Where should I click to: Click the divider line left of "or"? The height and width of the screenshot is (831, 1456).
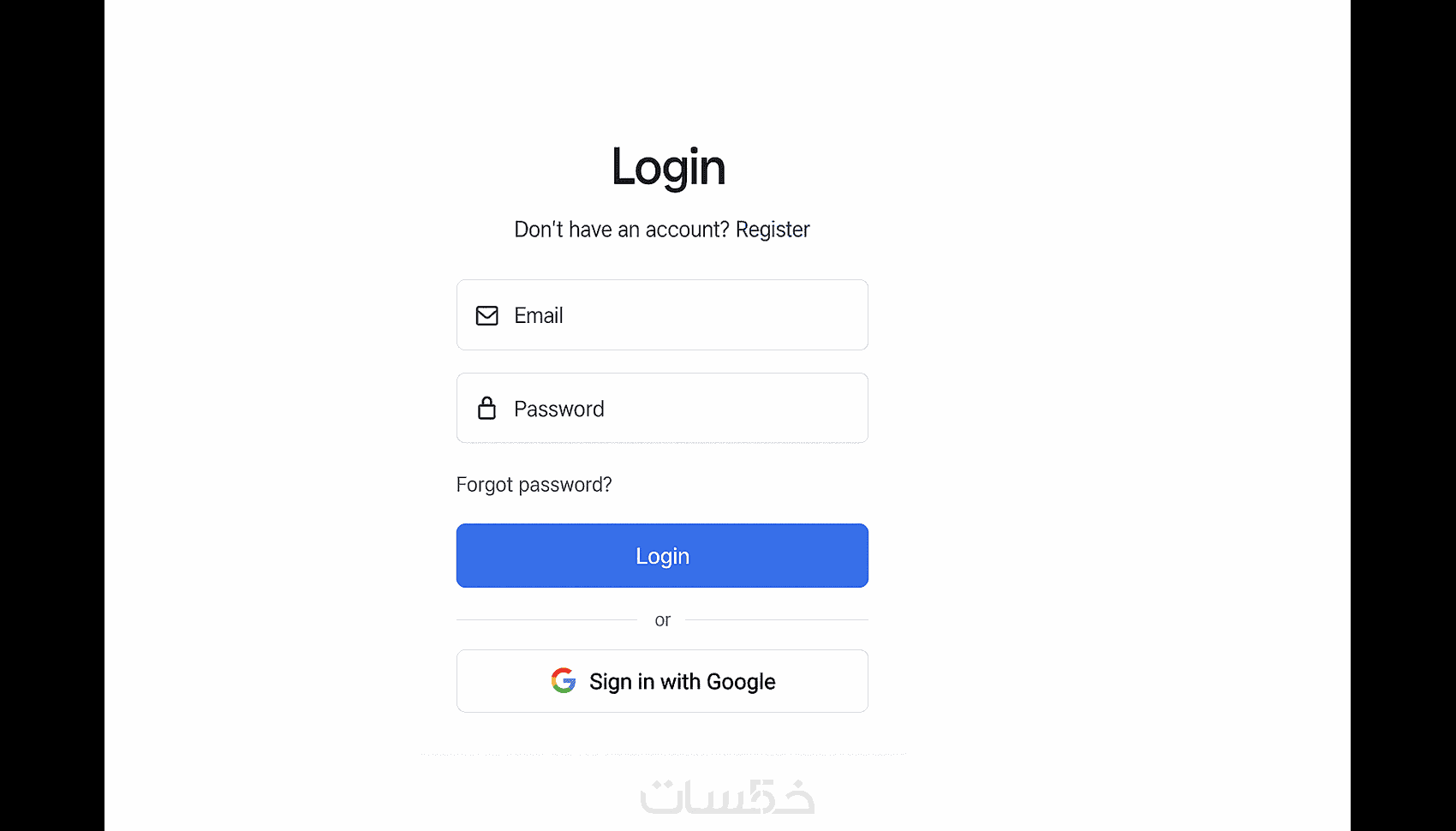click(x=546, y=619)
